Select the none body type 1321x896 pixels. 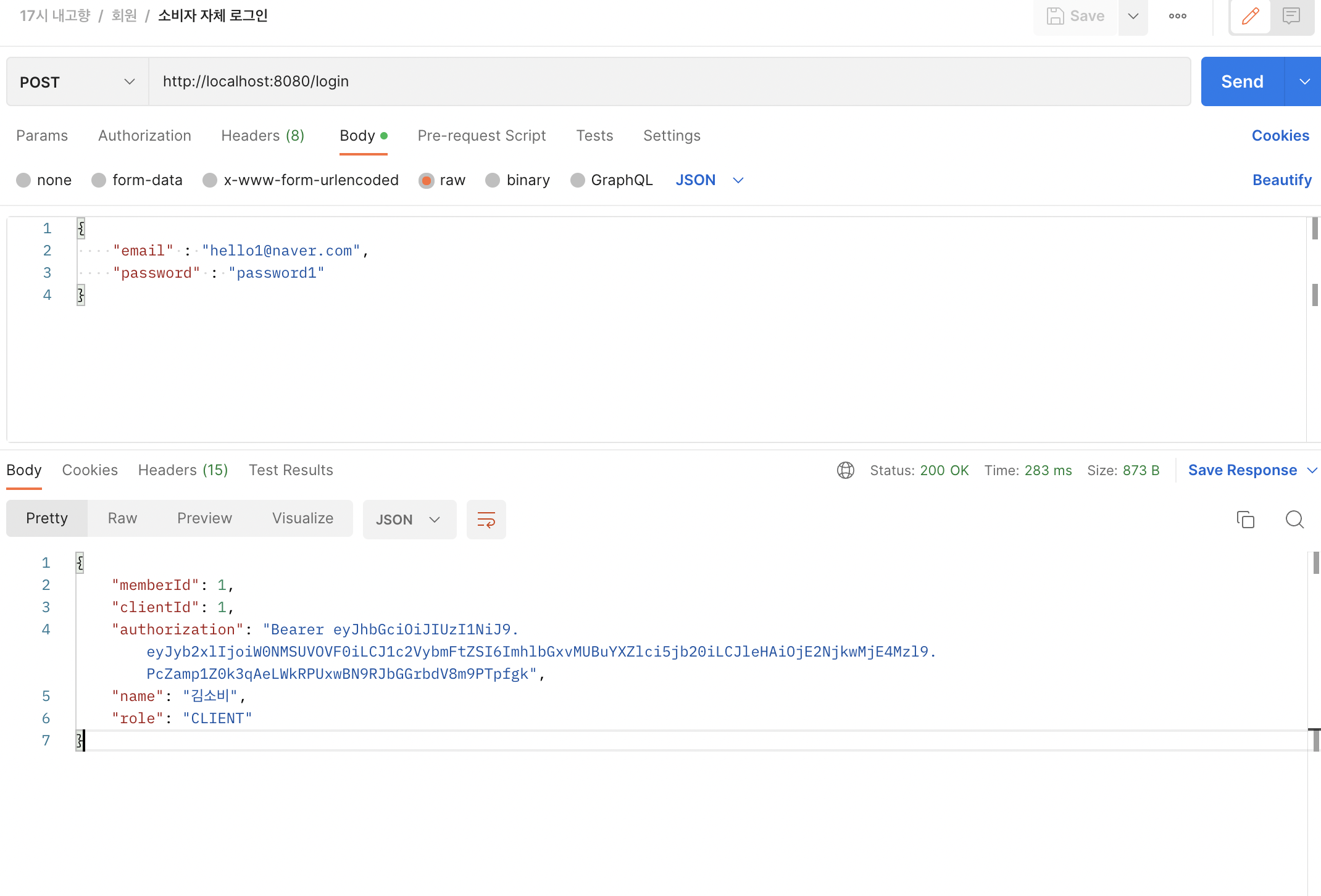pyautogui.click(x=44, y=180)
